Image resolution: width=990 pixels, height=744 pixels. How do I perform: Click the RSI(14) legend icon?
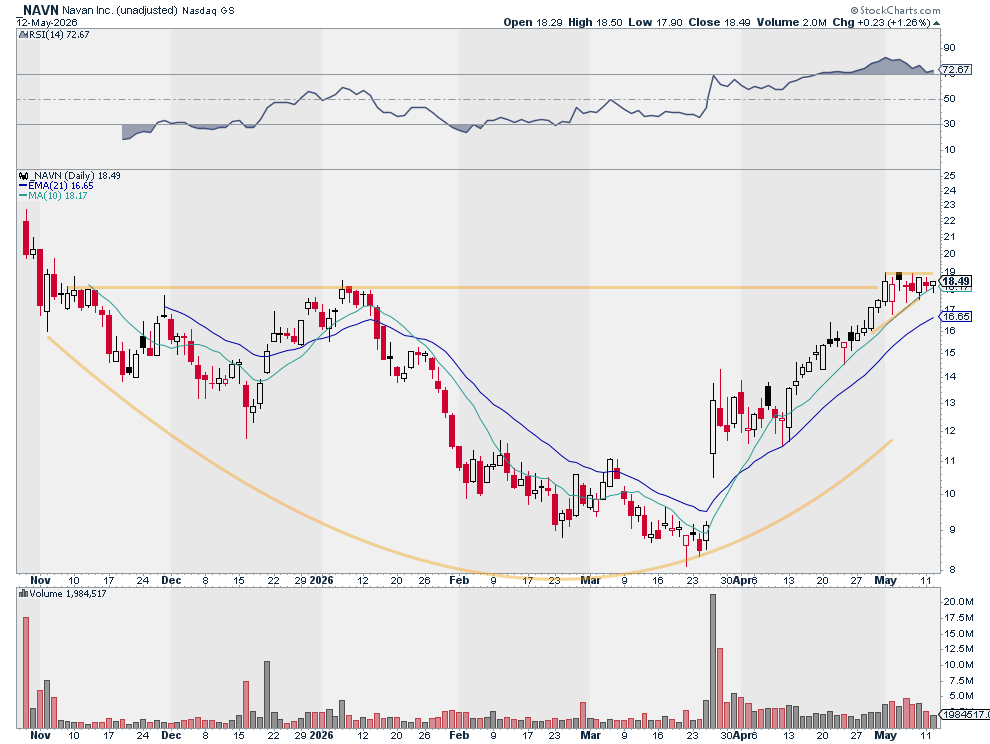coord(23,35)
